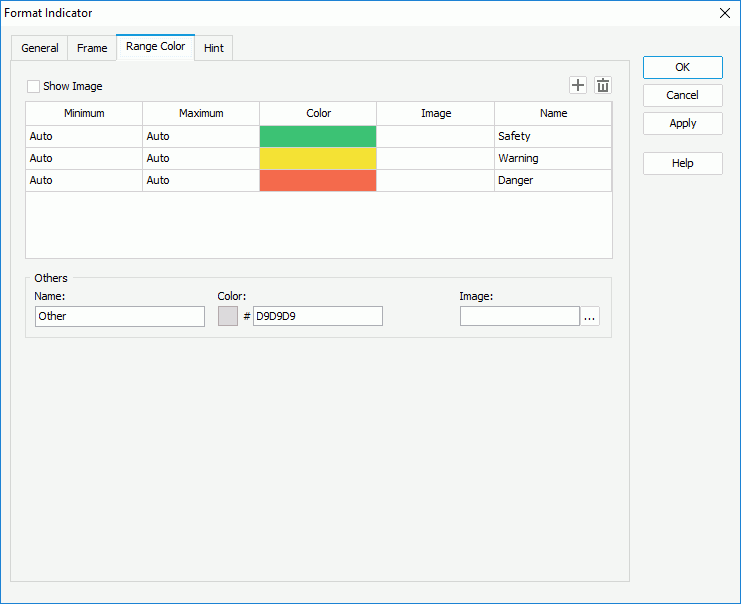Click the hex color D9D9D9 field
The image size is (741, 604).
pos(317,316)
